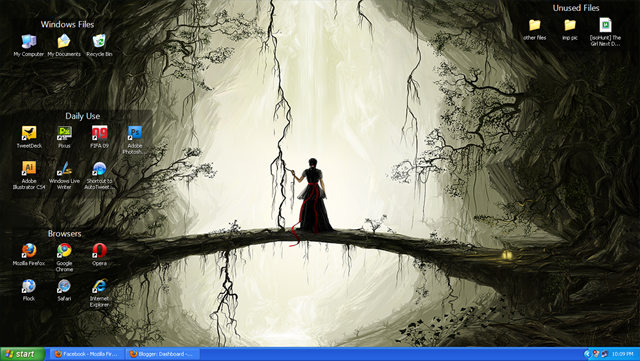
Task: Click the red security alert tray icon
Action: click(596, 354)
